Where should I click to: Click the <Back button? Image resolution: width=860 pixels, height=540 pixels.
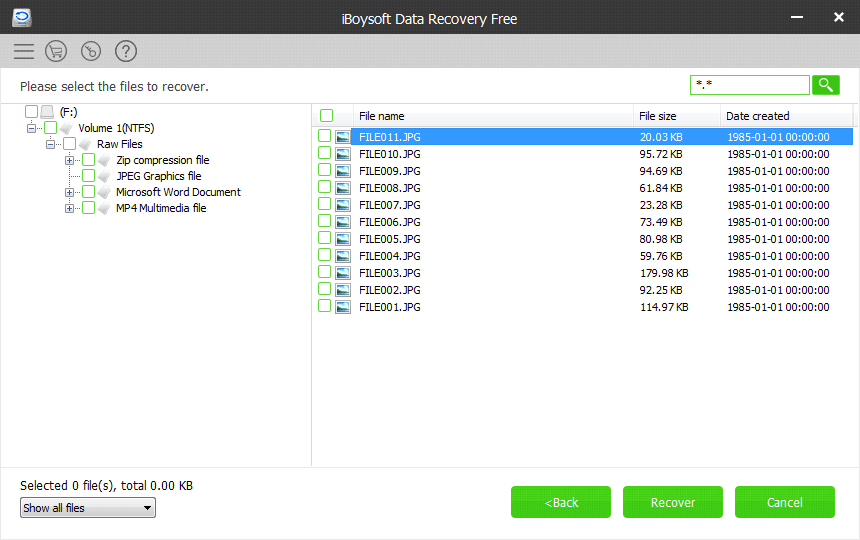coord(561,502)
